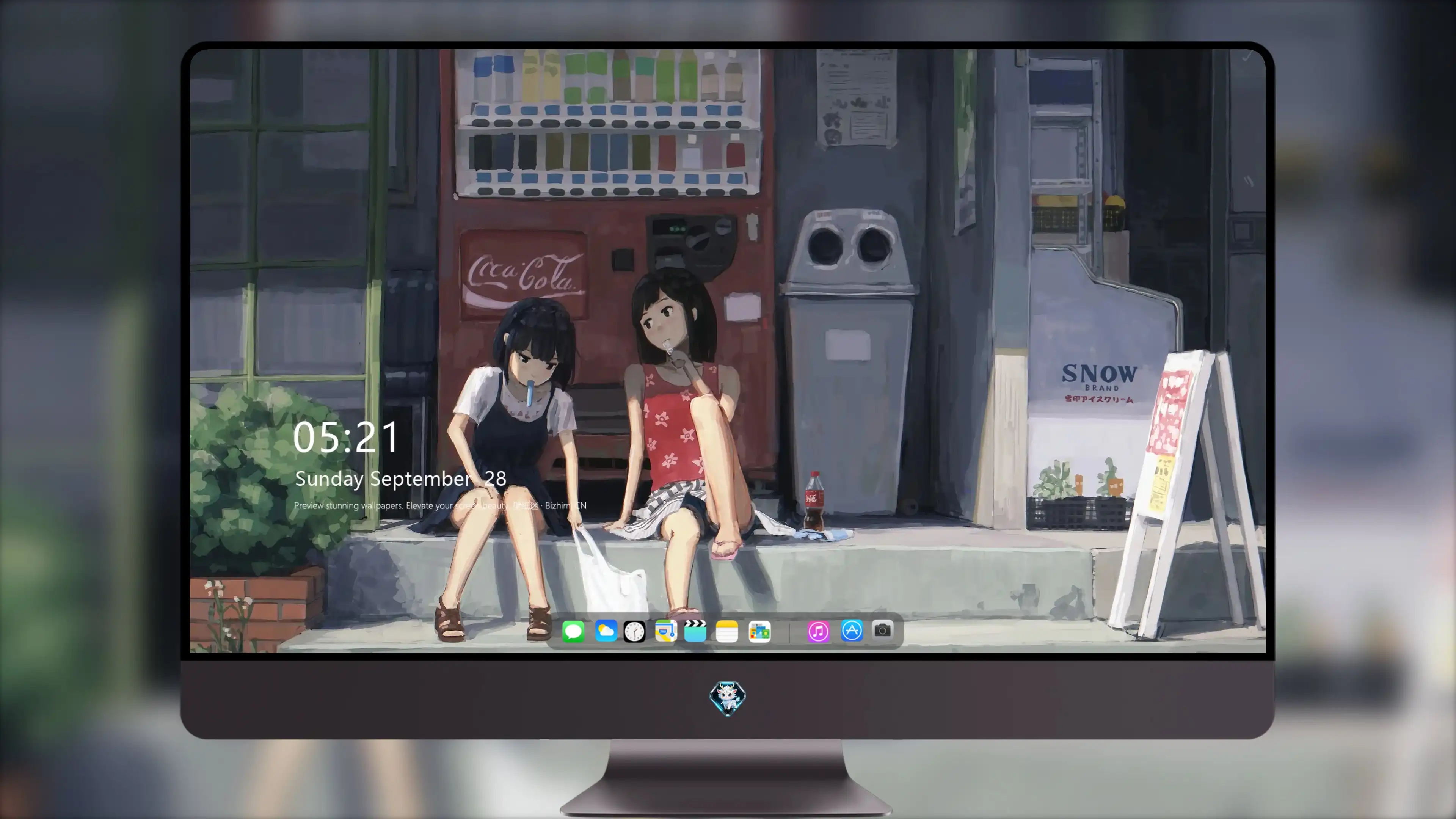Launch the Notes app from the dock
The image size is (1456, 819).
pos(727,631)
